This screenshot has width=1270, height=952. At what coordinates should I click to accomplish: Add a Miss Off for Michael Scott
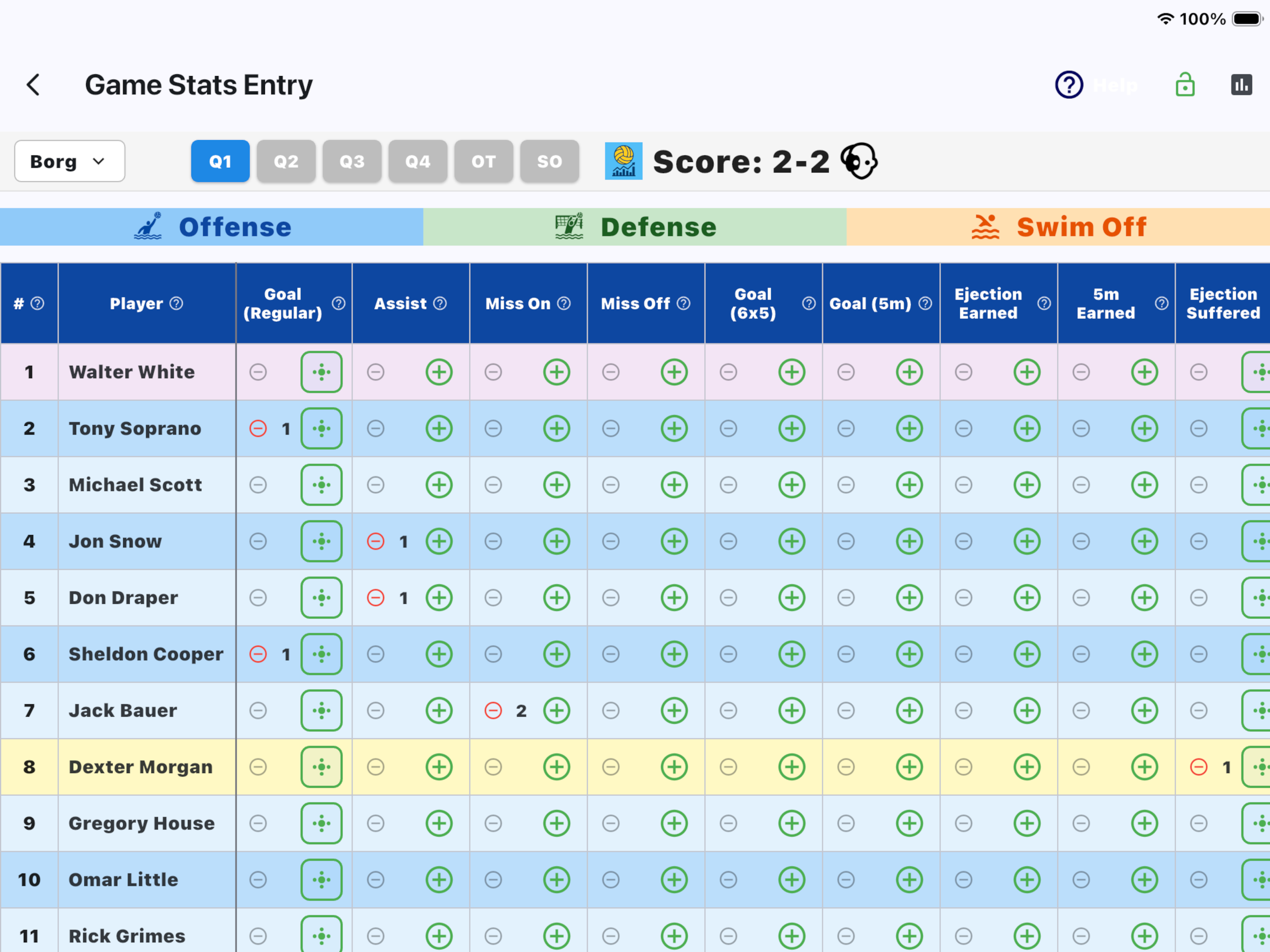point(675,485)
